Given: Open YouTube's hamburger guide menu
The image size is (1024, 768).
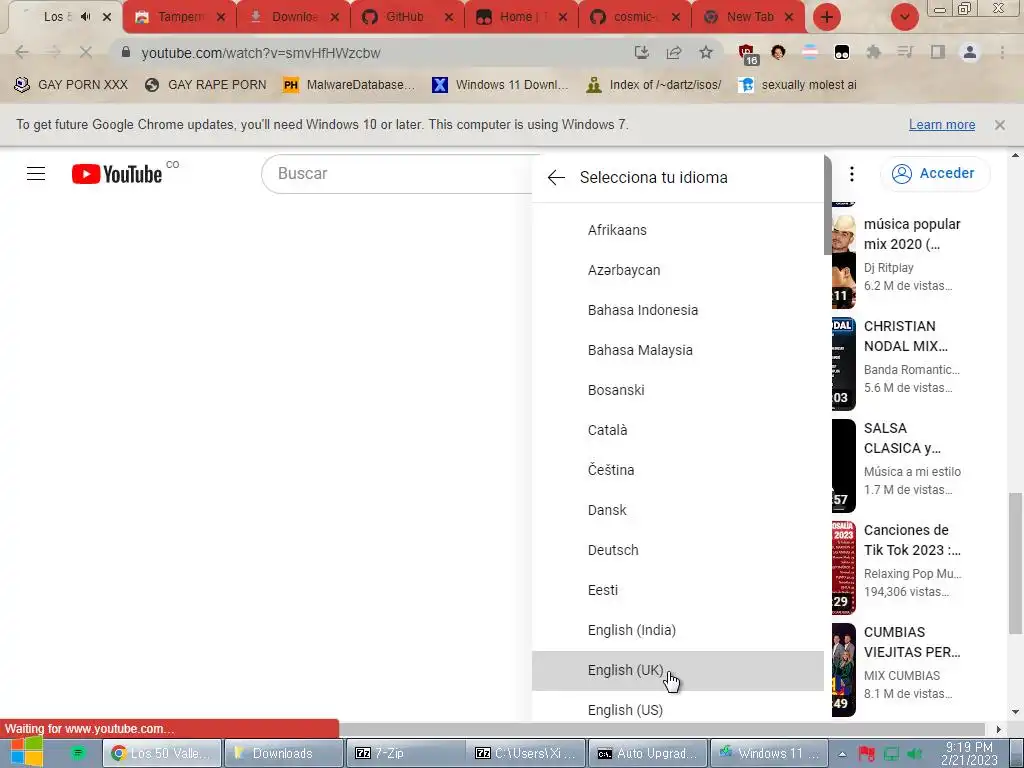Looking at the screenshot, I should point(36,174).
